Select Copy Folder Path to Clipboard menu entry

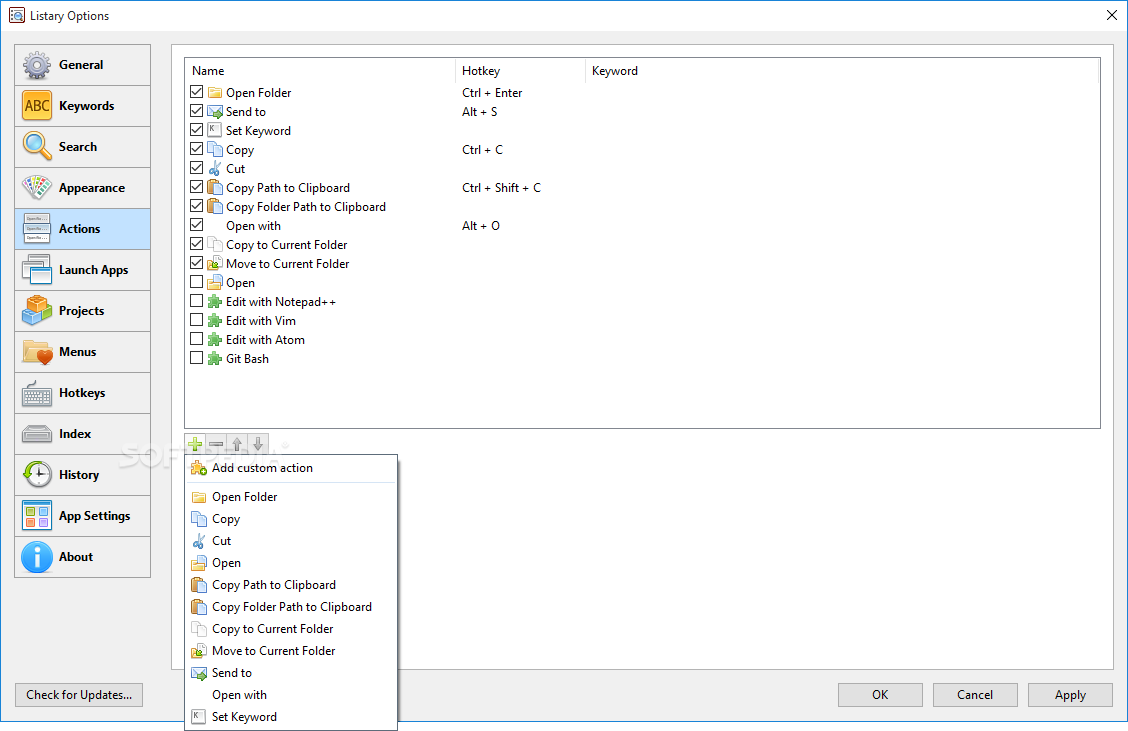coord(291,607)
